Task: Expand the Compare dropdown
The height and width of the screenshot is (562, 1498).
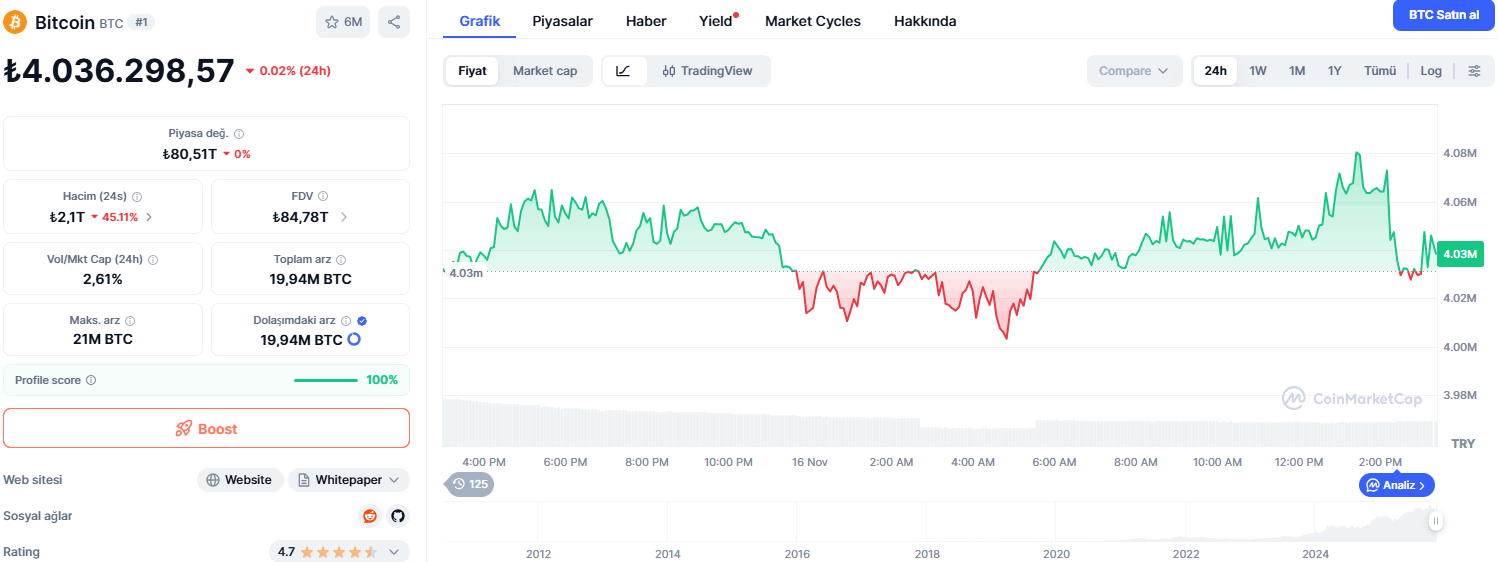Action: click(x=1134, y=71)
